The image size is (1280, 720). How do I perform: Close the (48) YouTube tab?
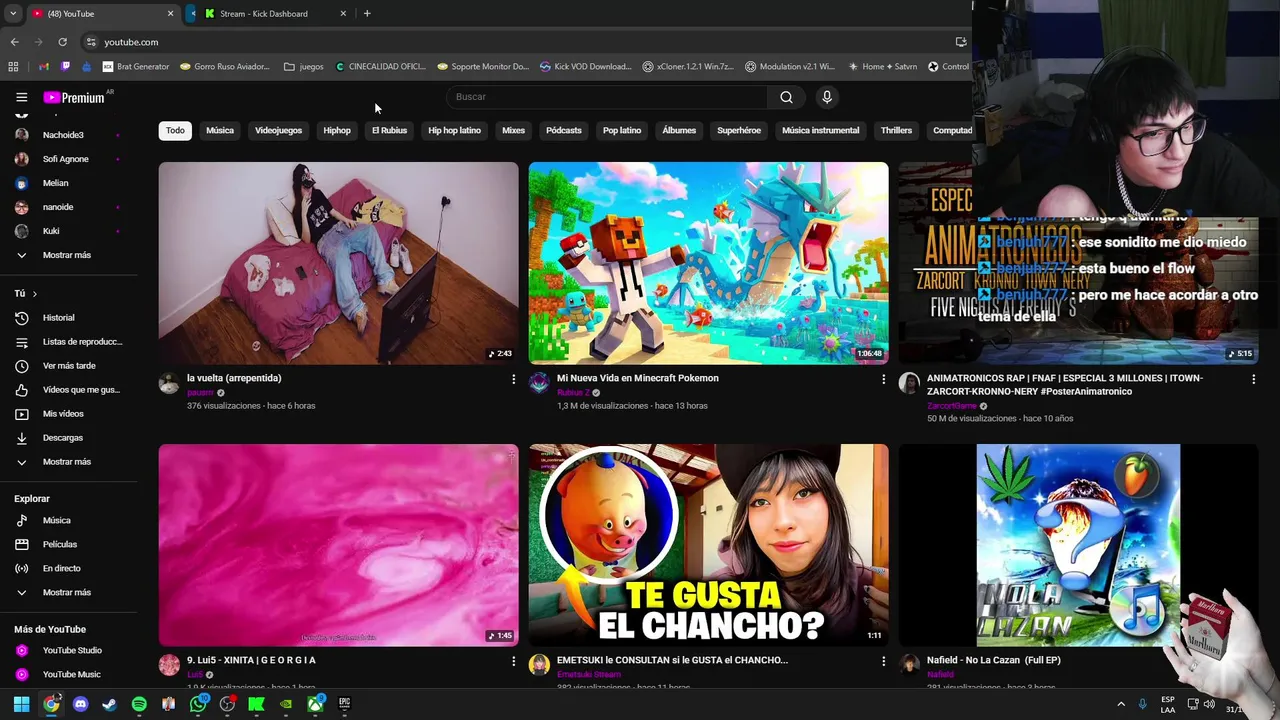tap(170, 13)
